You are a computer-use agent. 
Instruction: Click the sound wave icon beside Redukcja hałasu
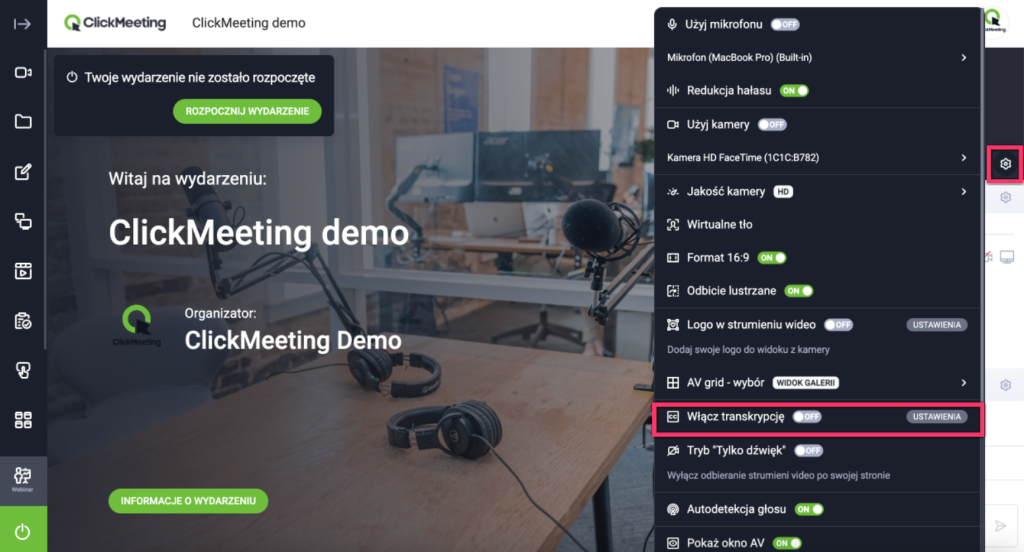(673, 91)
